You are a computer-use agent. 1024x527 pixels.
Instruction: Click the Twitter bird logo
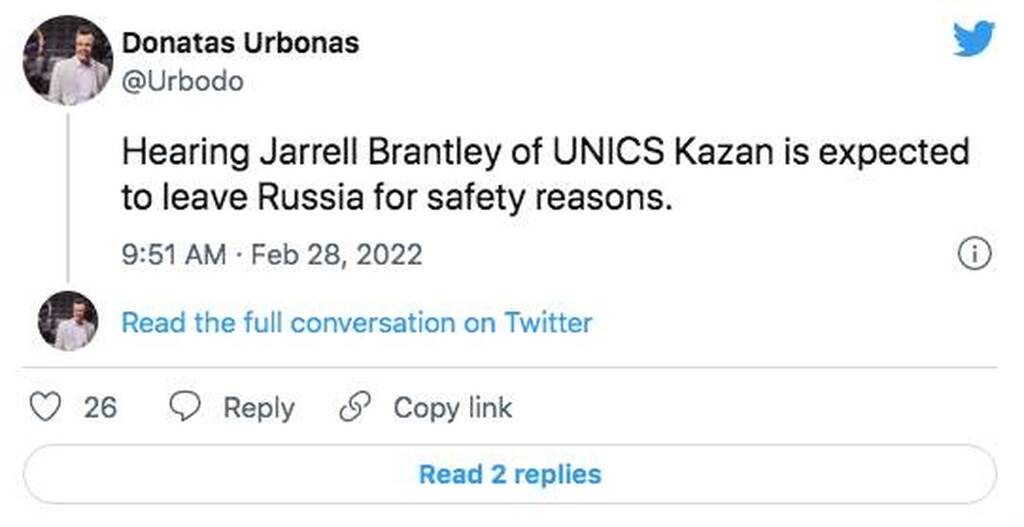coord(973,40)
